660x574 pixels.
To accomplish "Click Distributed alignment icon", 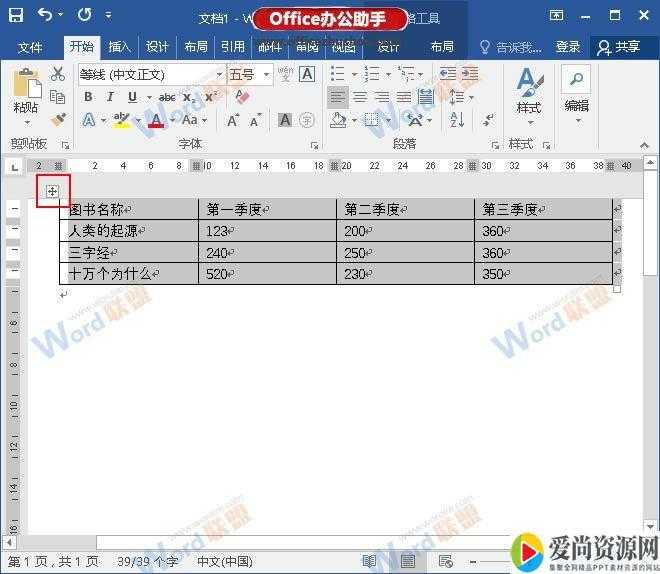I will tap(426, 97).
